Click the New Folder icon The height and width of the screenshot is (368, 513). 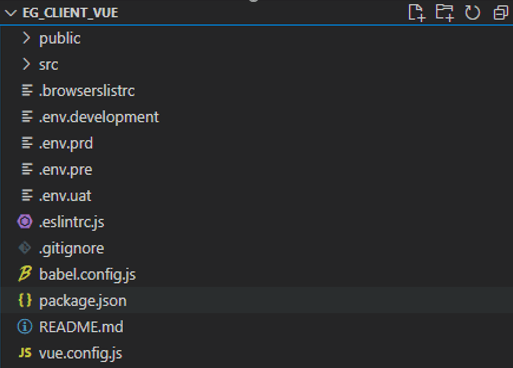pos(445,13)
